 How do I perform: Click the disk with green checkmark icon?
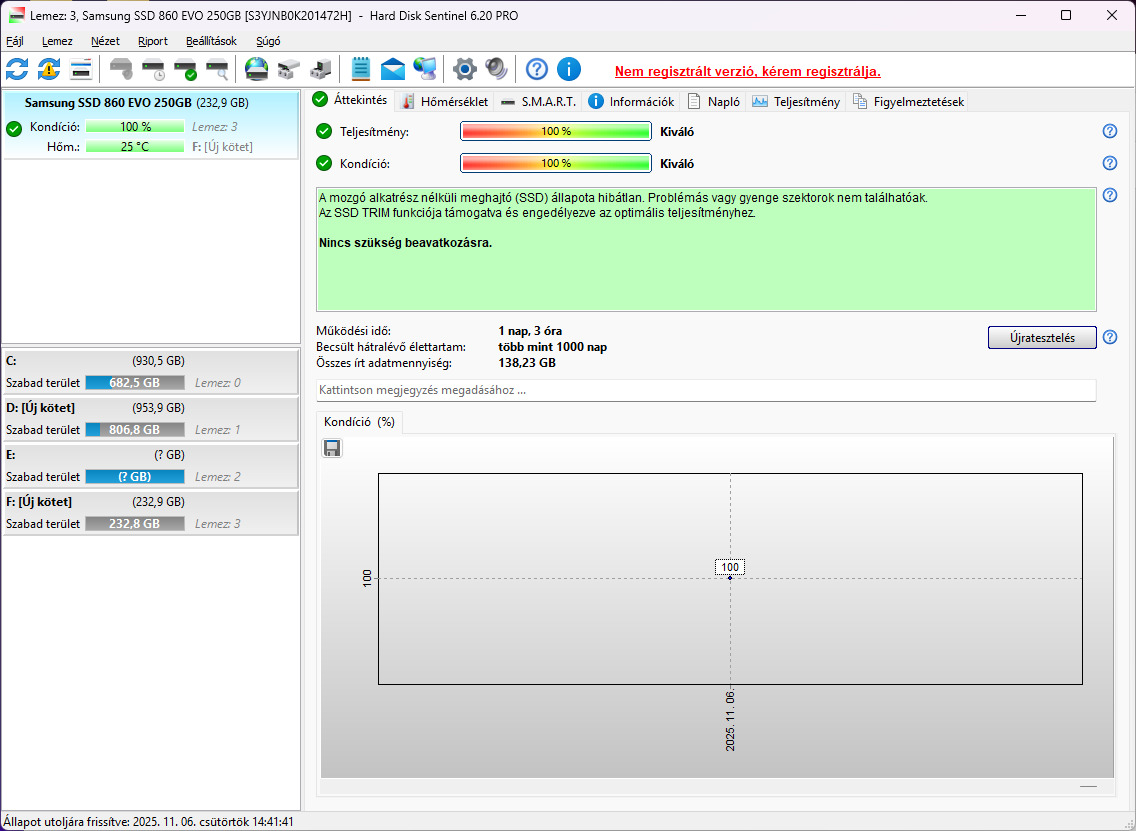[x=185, y=70]
